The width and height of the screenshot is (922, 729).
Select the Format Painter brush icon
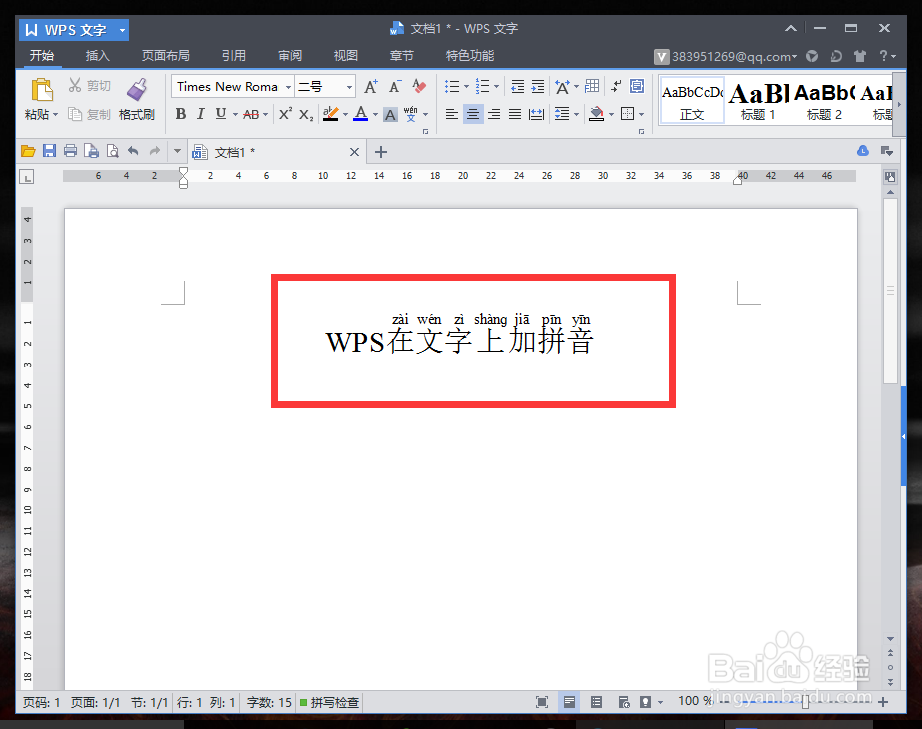[x=137, y=89]
